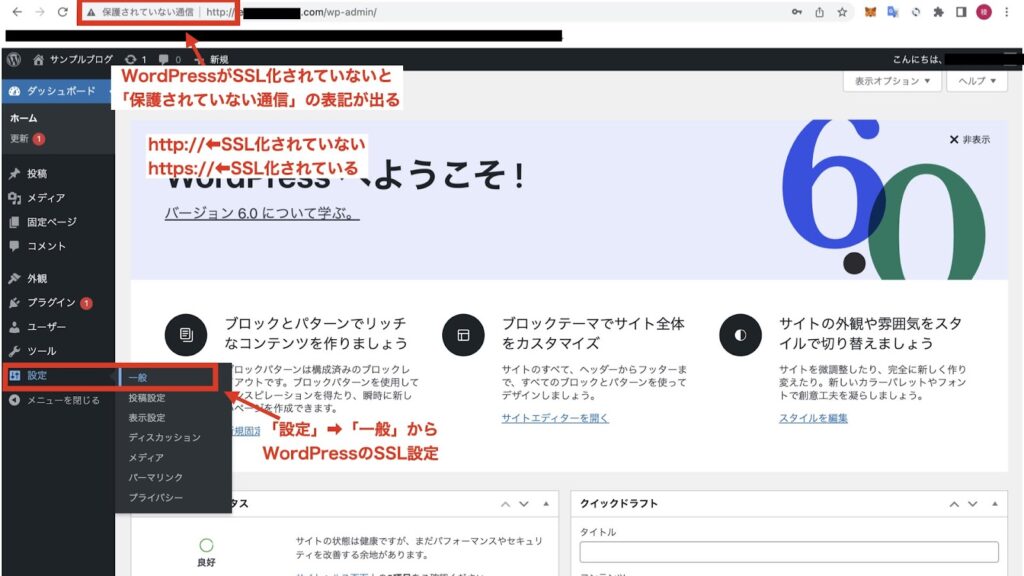Click the 良好 site health status circle

click(x=206, y=545)
